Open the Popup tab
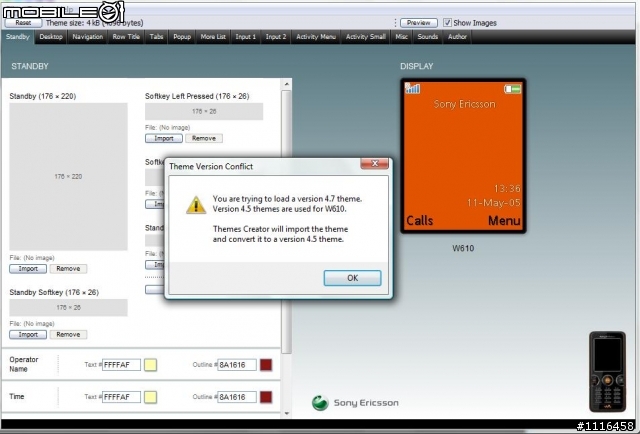This screenshot has width=640, height=434. click(182, 37)
